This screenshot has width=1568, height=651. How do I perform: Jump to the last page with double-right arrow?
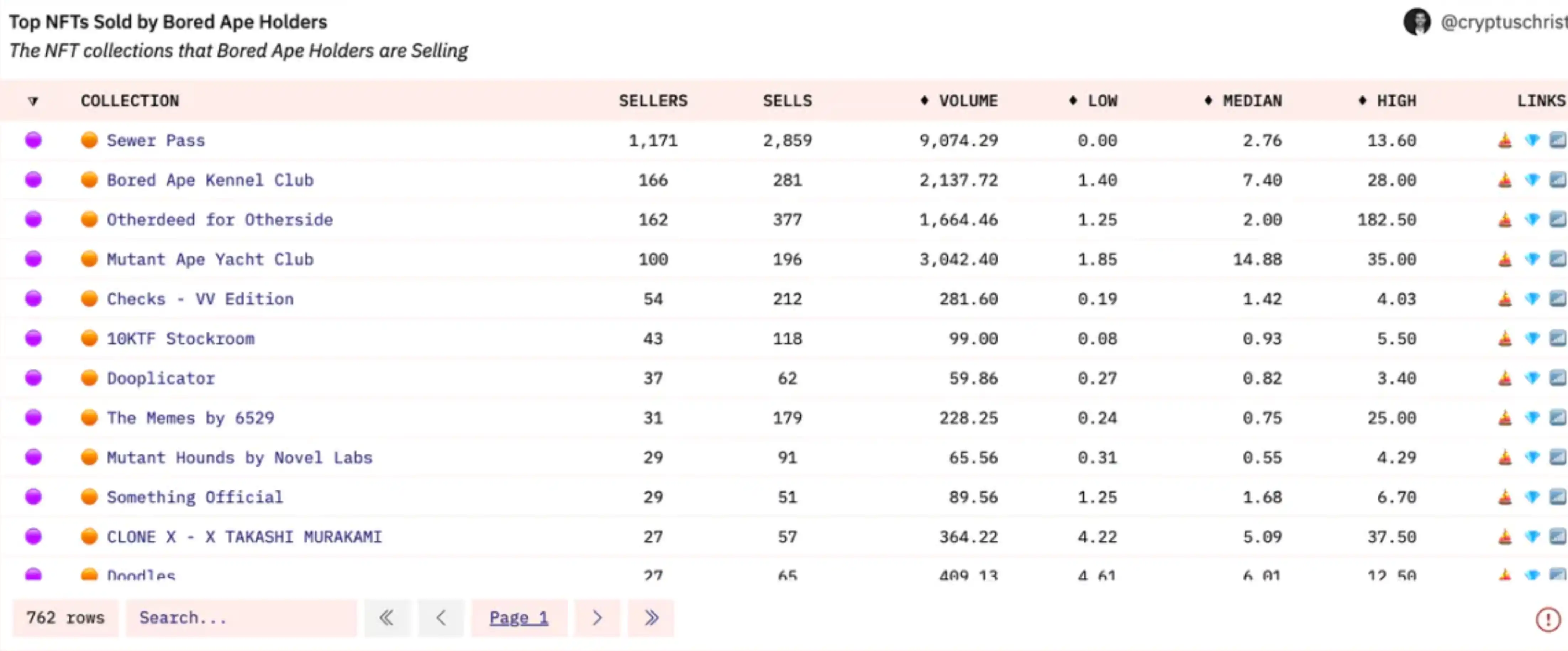pos(651,618)
